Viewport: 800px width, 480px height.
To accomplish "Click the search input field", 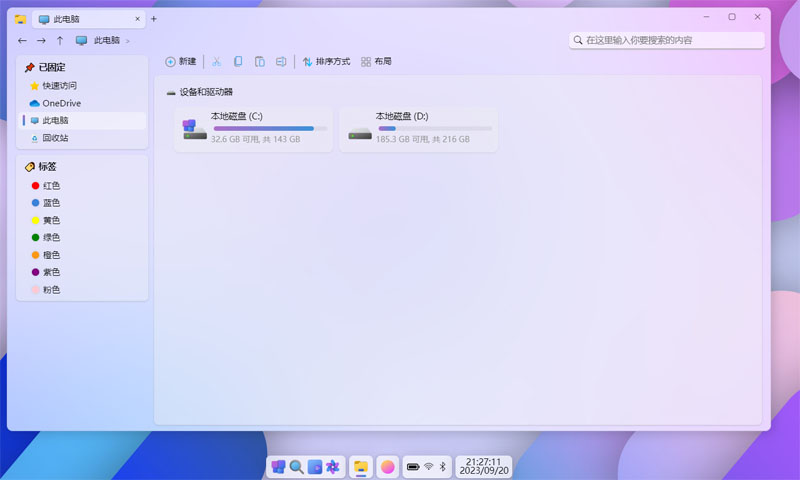I will [667, 40].
